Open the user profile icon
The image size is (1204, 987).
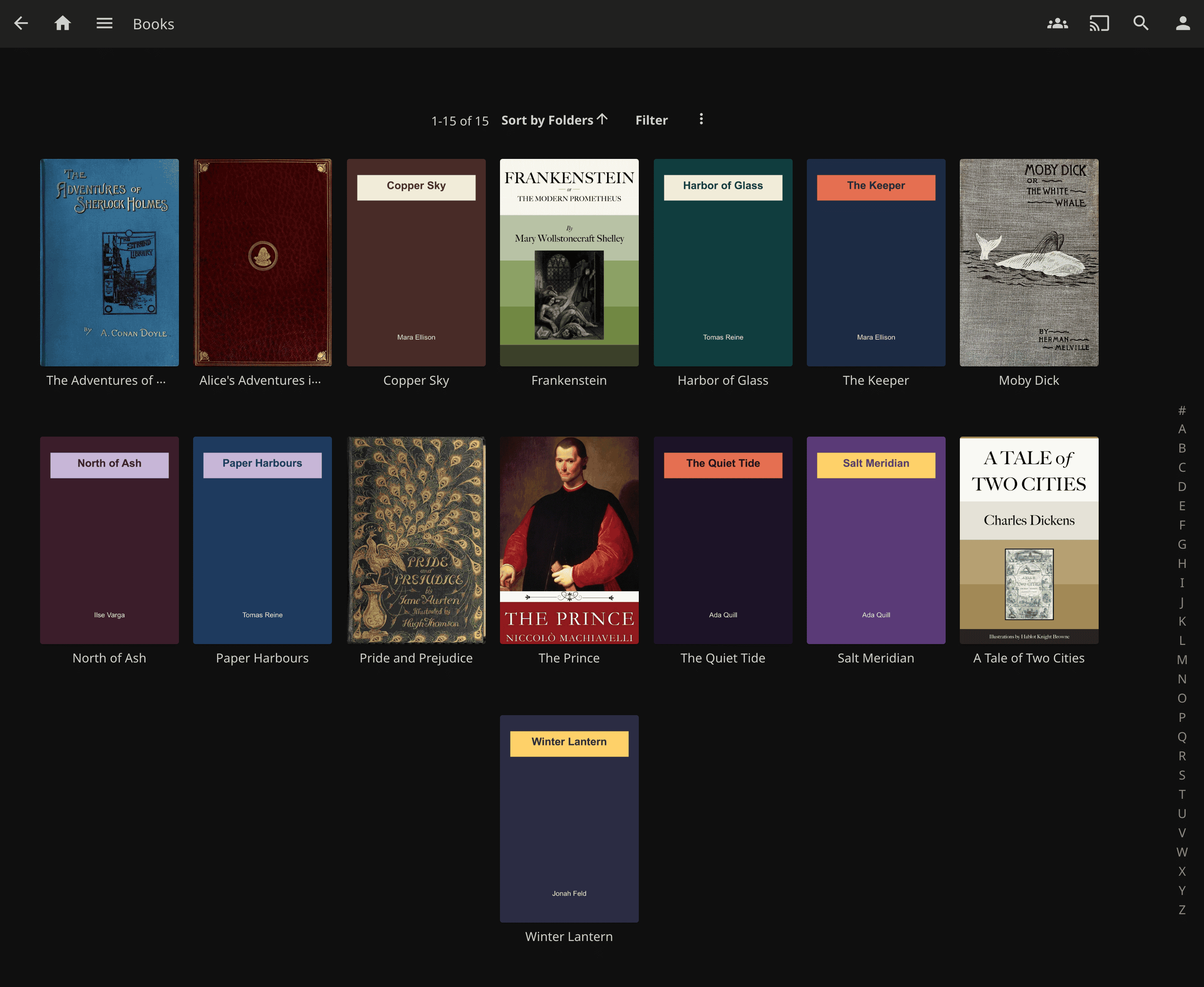coord(1182,23)
